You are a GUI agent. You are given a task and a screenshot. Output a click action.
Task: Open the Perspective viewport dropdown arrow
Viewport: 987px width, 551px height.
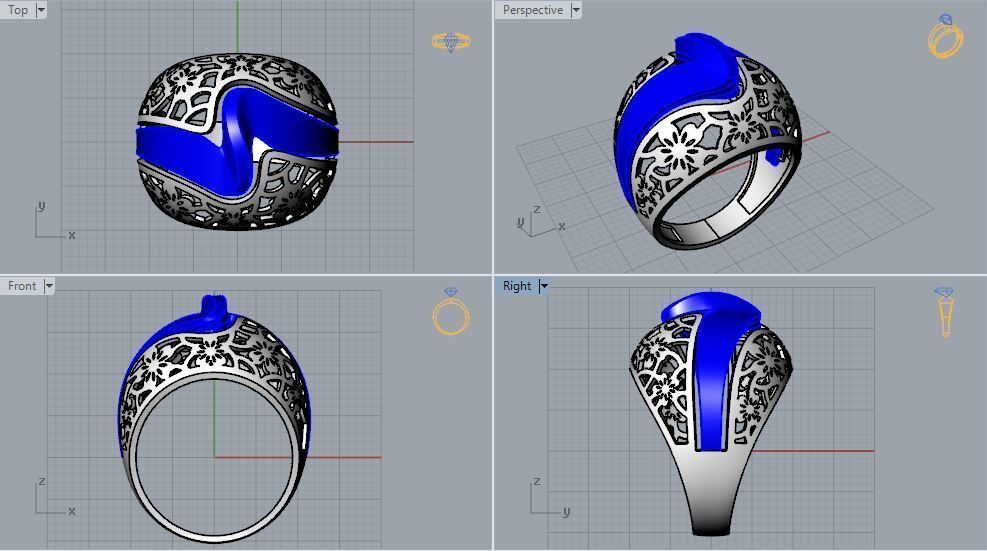tap(575, 10)
